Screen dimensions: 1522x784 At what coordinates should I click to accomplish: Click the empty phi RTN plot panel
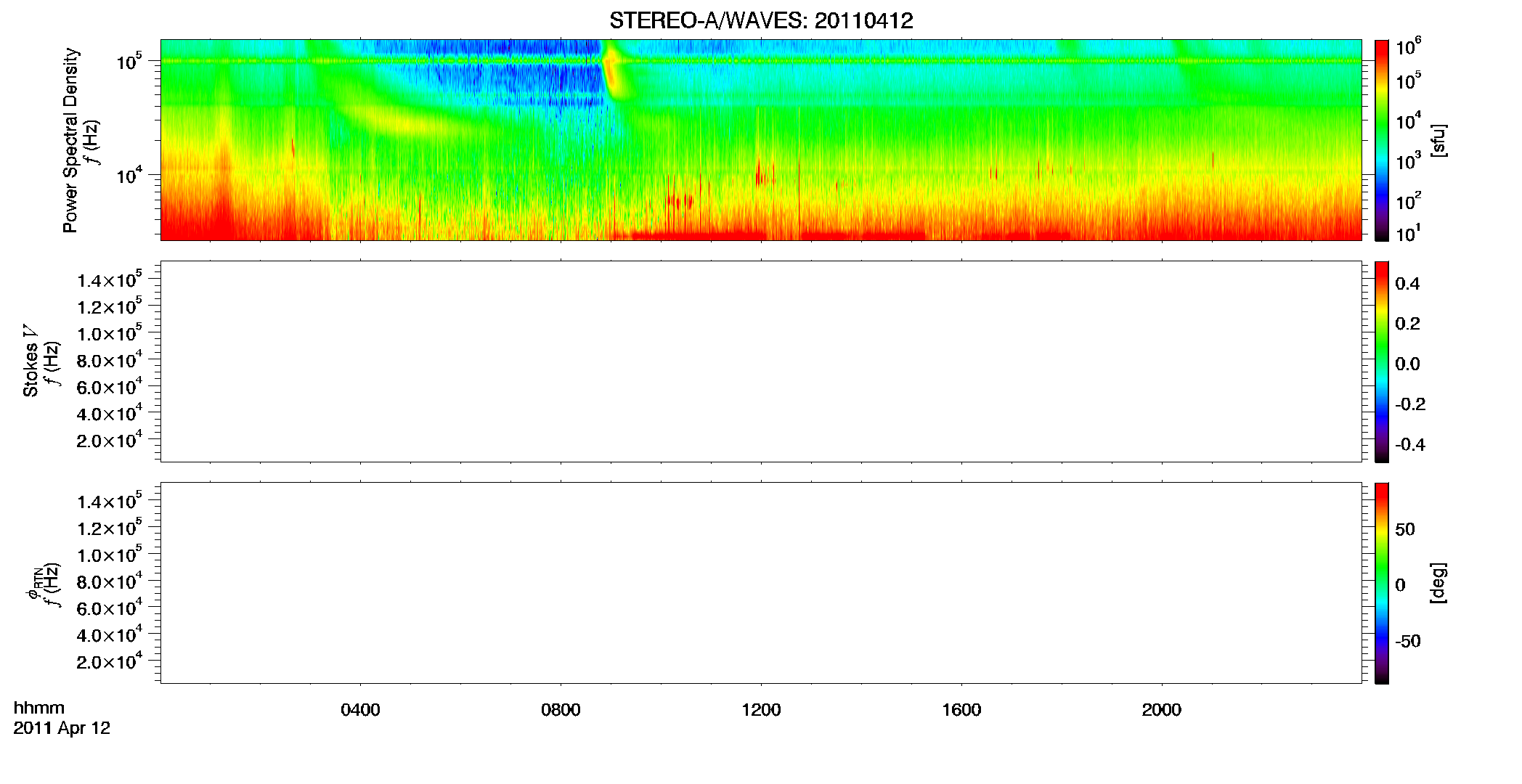tap(761, 583)
